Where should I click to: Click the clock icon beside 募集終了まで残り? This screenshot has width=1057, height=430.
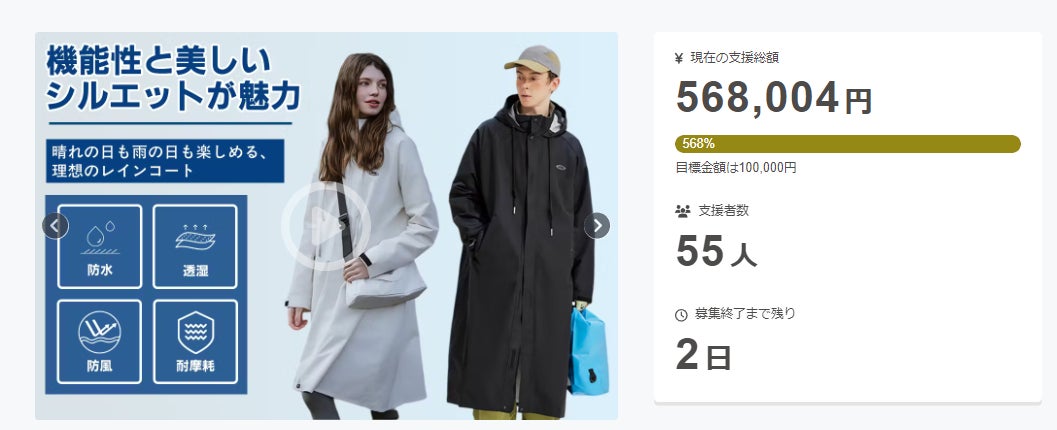pos(681,315)
